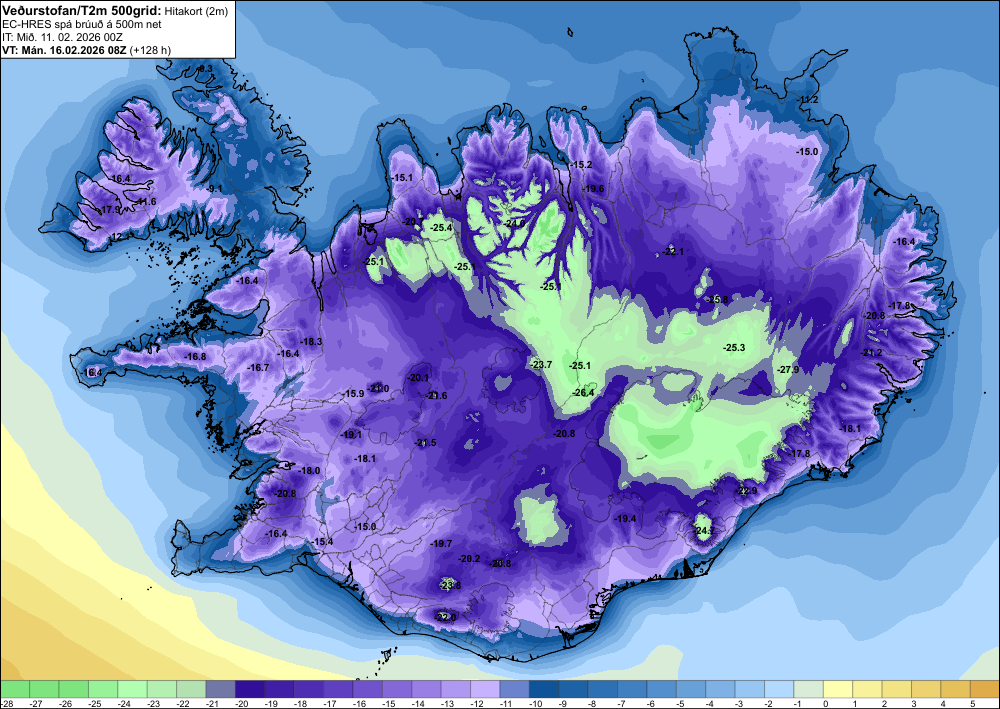Click the legend swatch between -21 and -20

point(221,689)
